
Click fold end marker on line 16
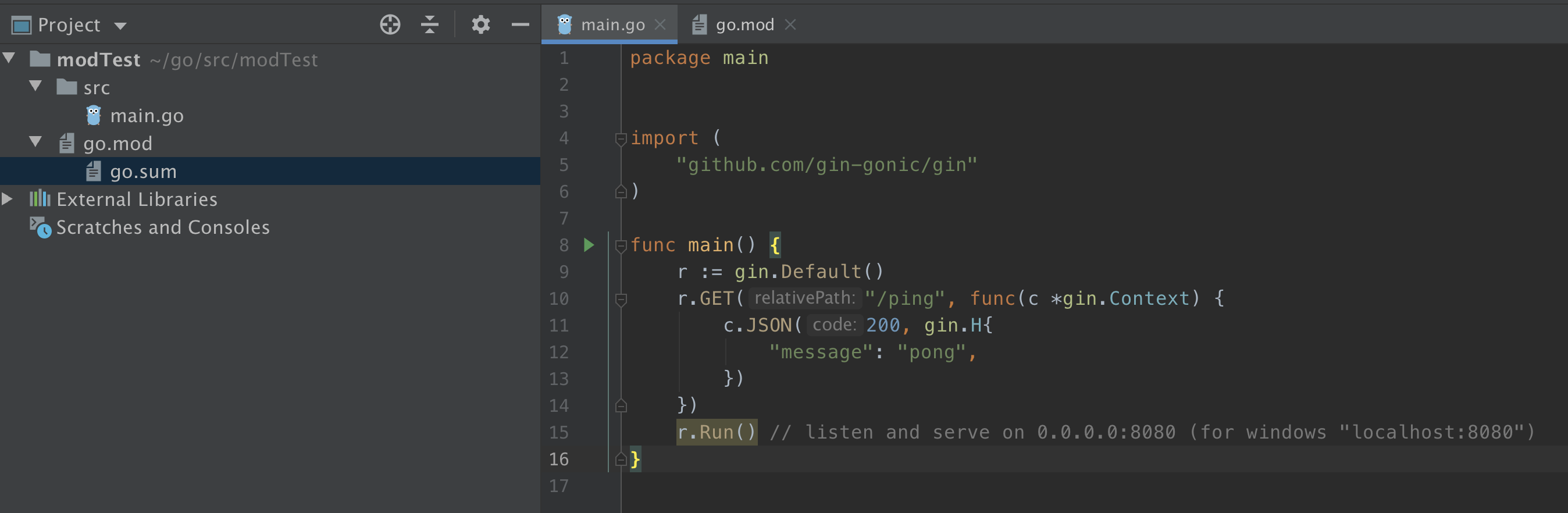(x=621, y=459)
